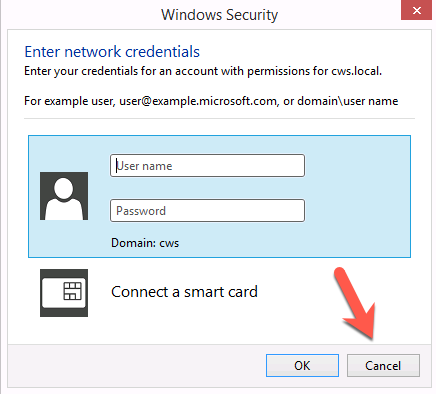Click the For example user text
Image resolution: width=436 pixels, height=394 pixels.
click(69, 101)
